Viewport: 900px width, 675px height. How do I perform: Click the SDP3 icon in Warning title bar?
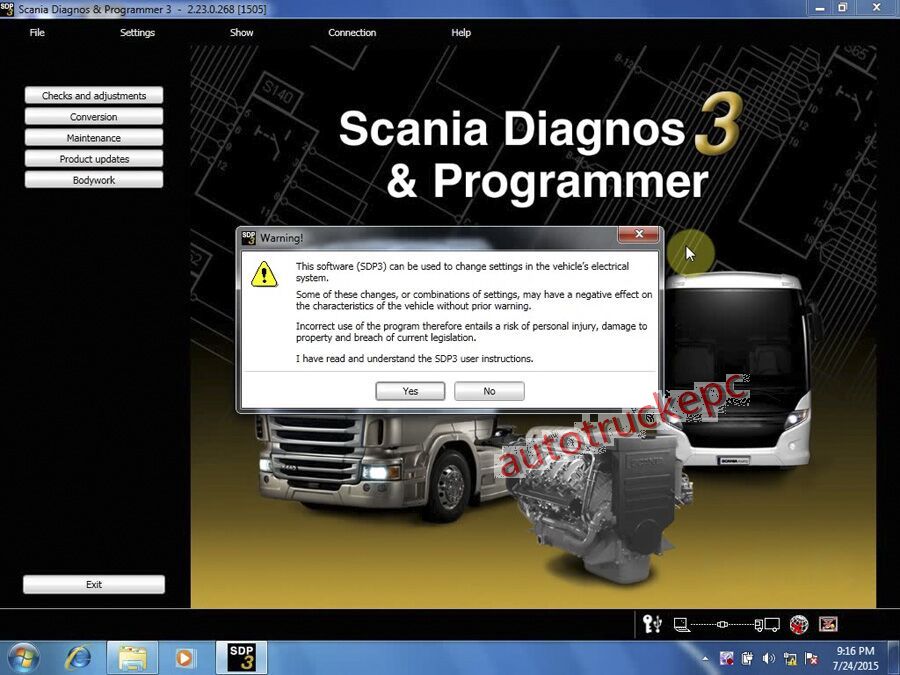(249, 238)
